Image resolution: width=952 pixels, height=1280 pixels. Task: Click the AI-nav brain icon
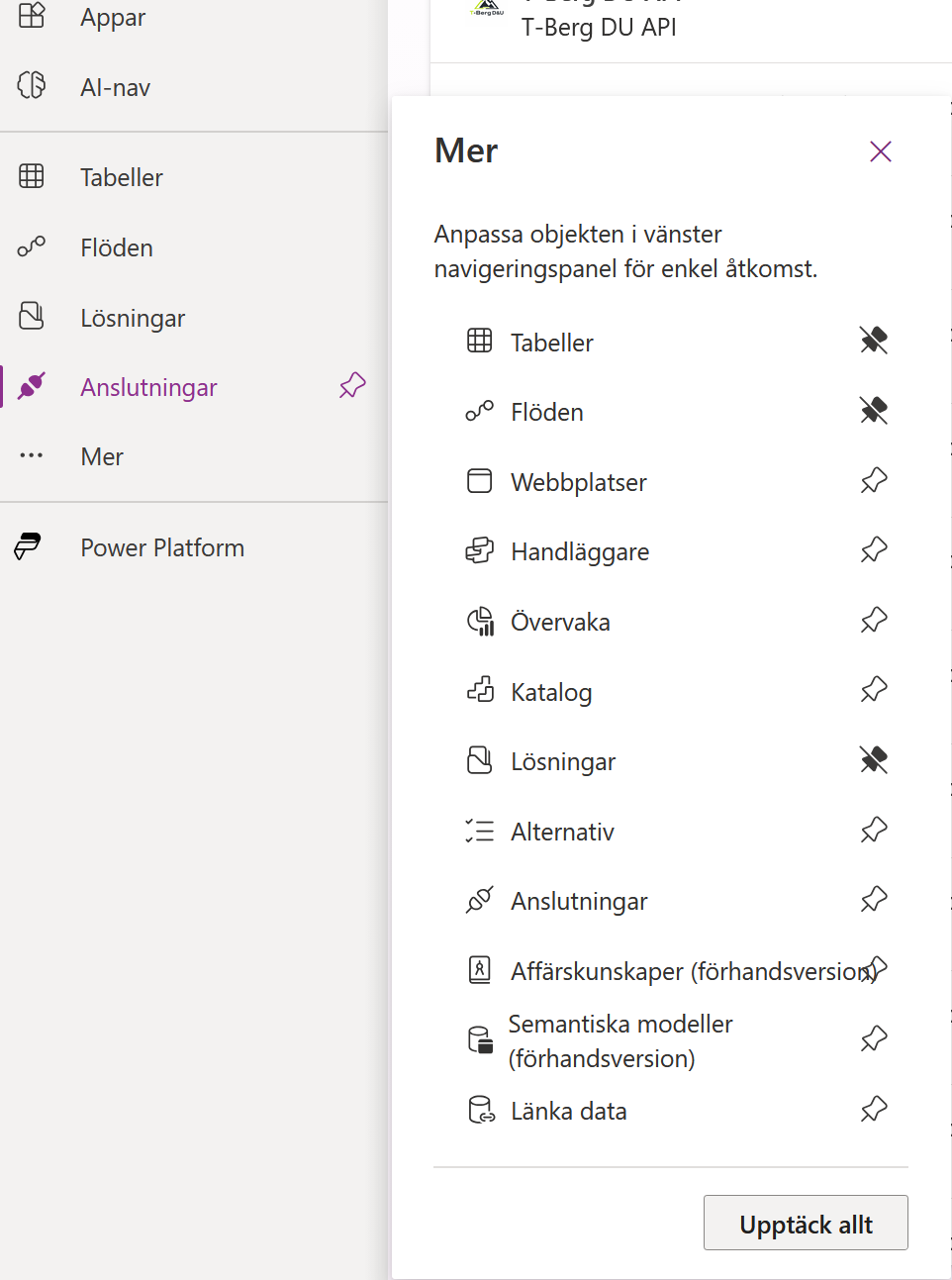click(x=32, y=85)
